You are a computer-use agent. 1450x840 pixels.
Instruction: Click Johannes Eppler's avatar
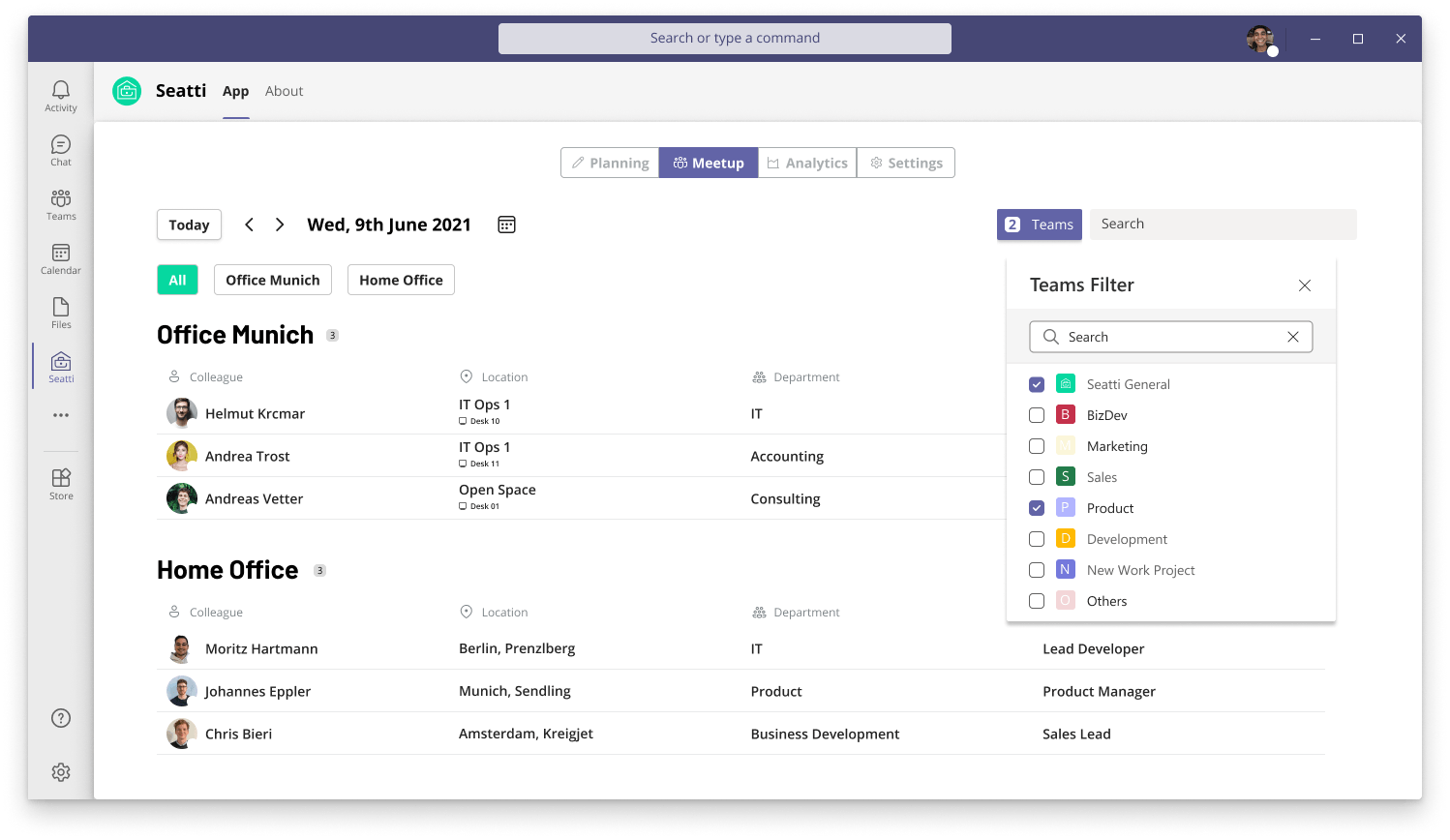coord(182,691)
